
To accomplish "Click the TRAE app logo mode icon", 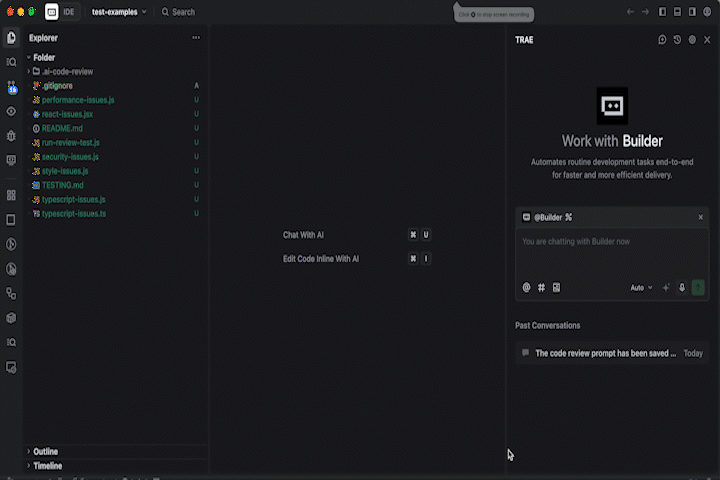I will point(51,12).
